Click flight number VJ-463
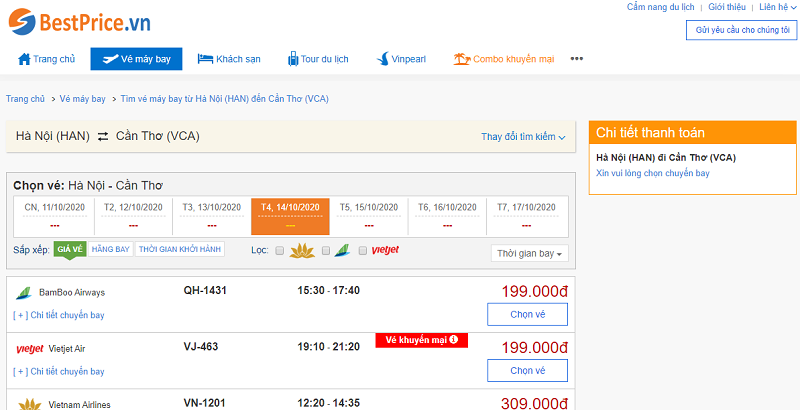This screenshot has height=410, width=800. point(201,347)
